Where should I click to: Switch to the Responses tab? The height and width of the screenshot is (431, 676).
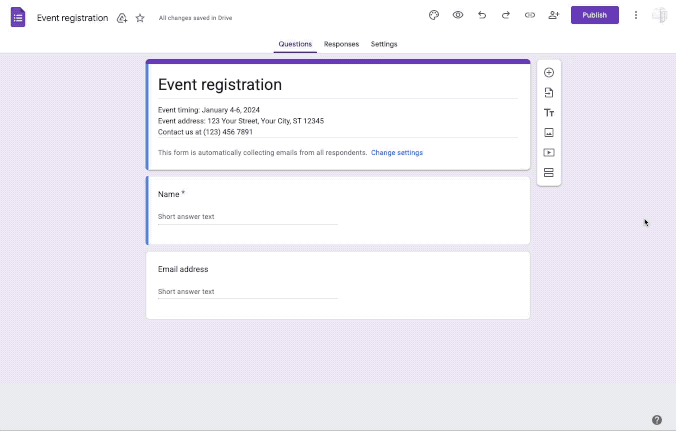pos(341,44)
